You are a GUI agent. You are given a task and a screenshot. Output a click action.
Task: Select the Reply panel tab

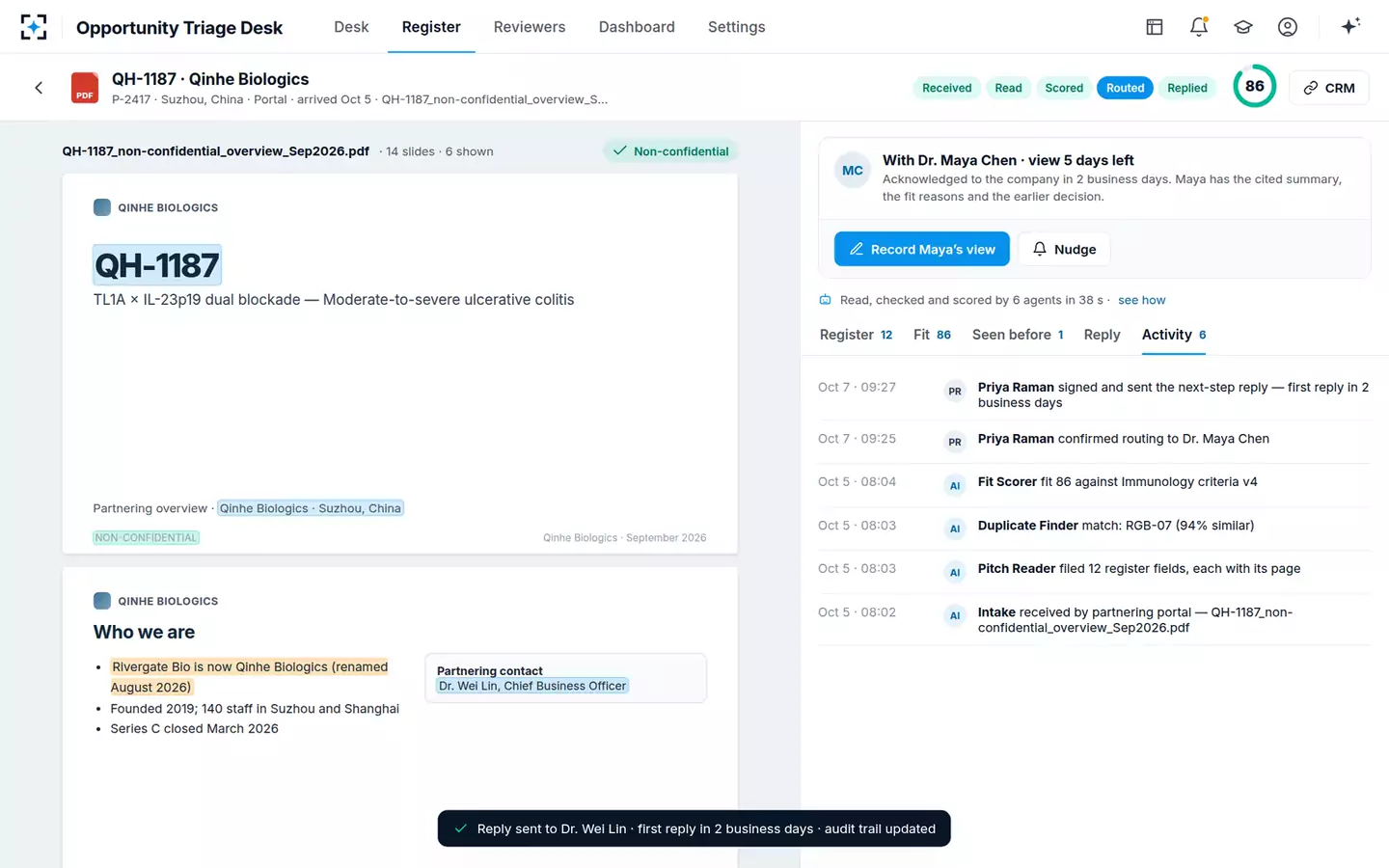pos(1102,335)
